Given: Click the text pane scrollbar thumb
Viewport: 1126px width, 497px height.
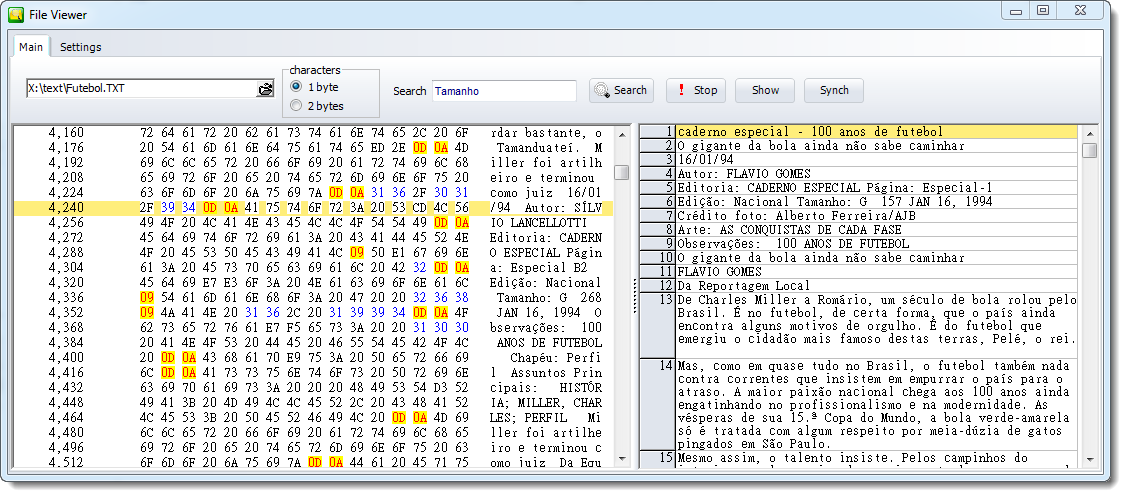Looking at the screenshot, I should point(1089,151).
